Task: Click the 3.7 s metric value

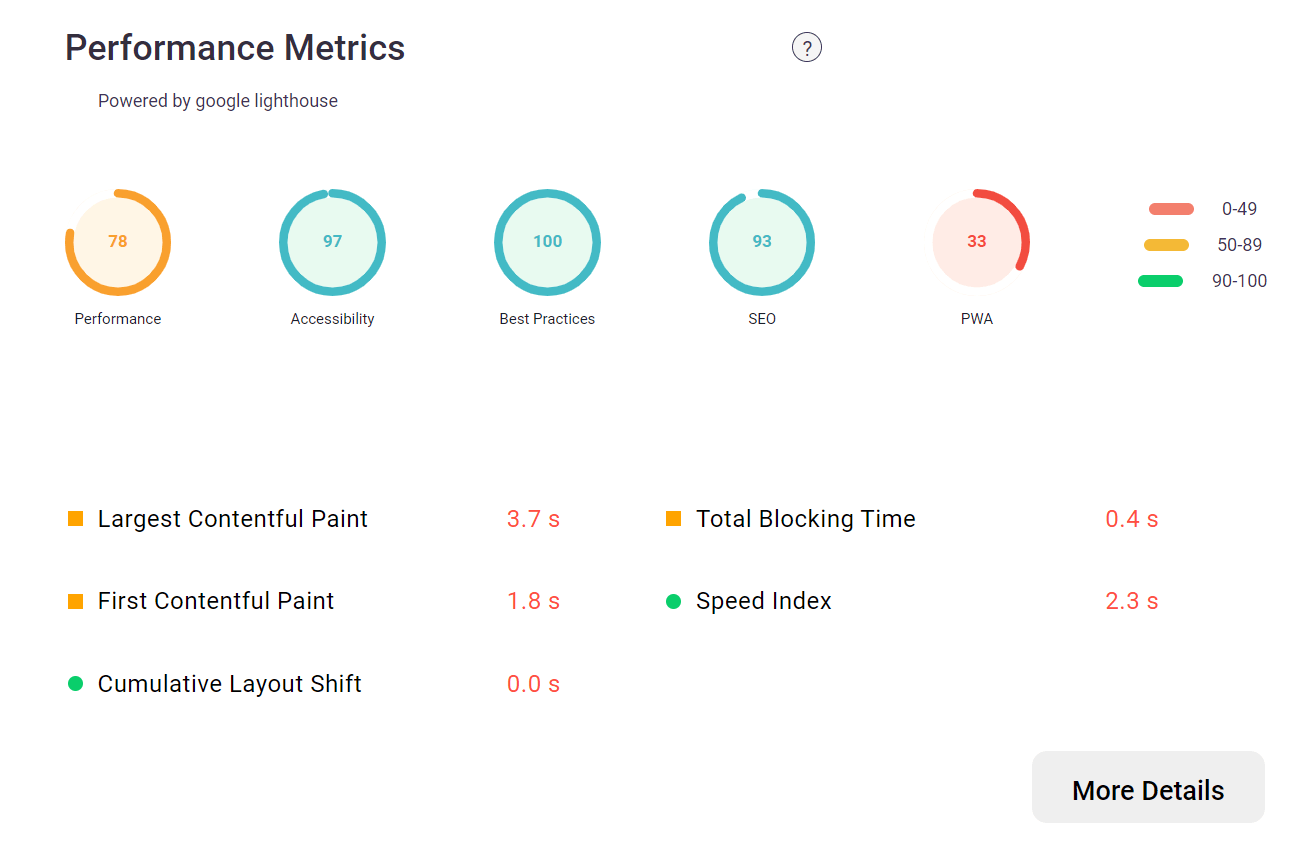Action: 533,518
